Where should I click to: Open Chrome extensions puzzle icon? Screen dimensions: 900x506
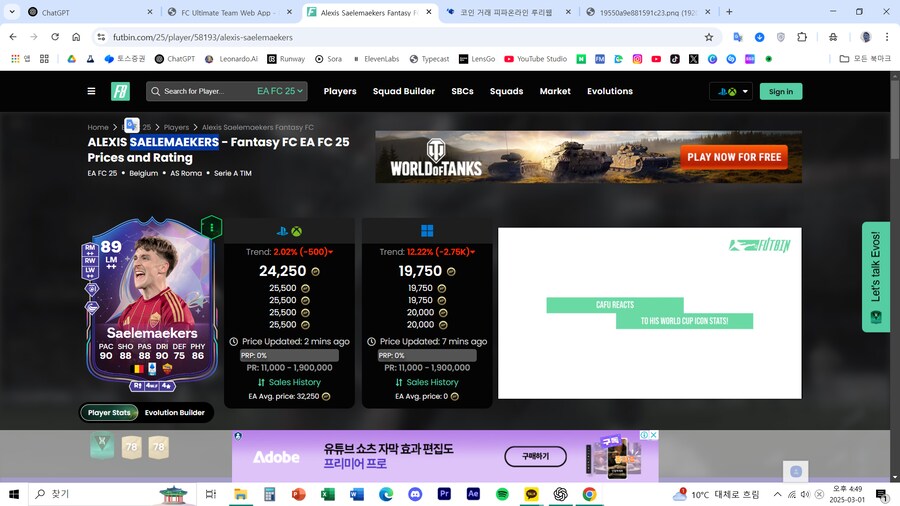pyautogui.click(x=802, y=37)
